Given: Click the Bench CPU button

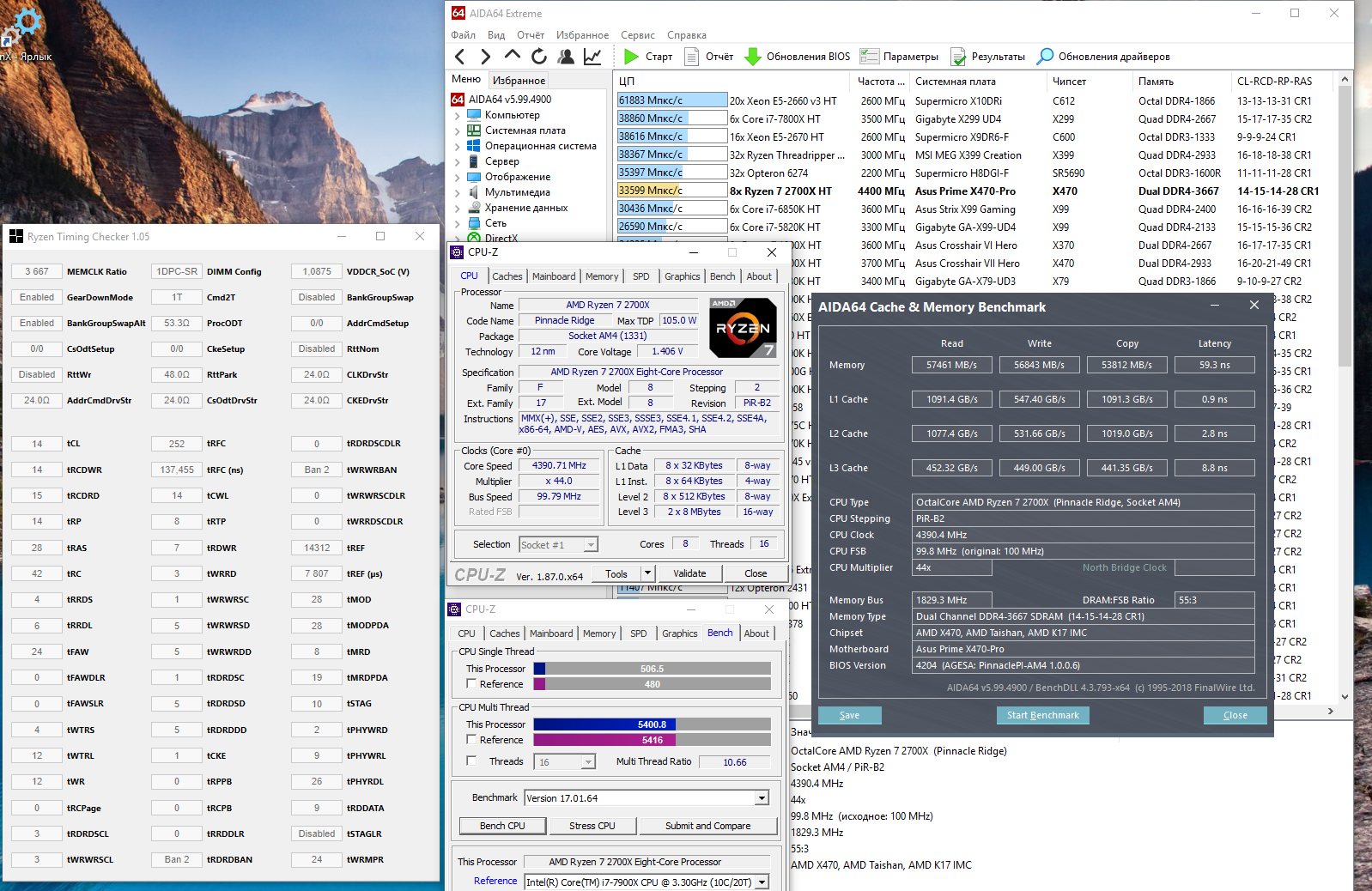Looking at the screenshot, I should click(502, 826).
